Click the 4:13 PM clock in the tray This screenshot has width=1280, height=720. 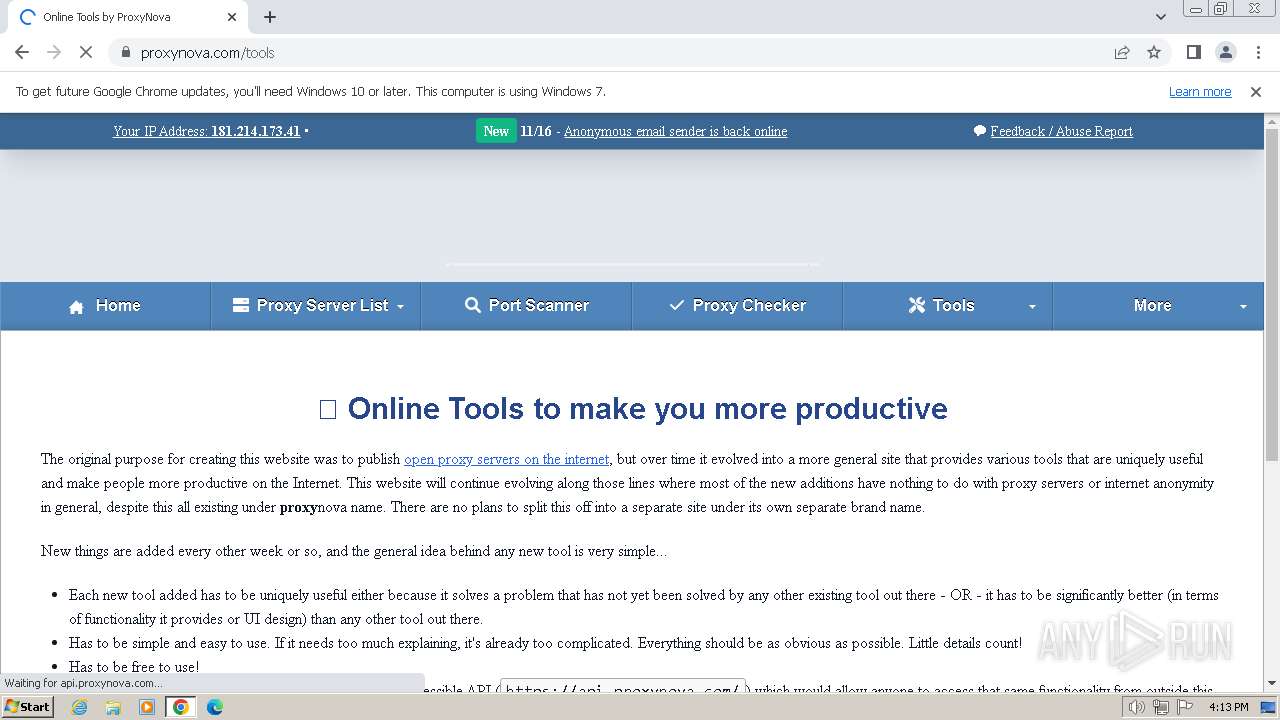(x=1228, y=707)
